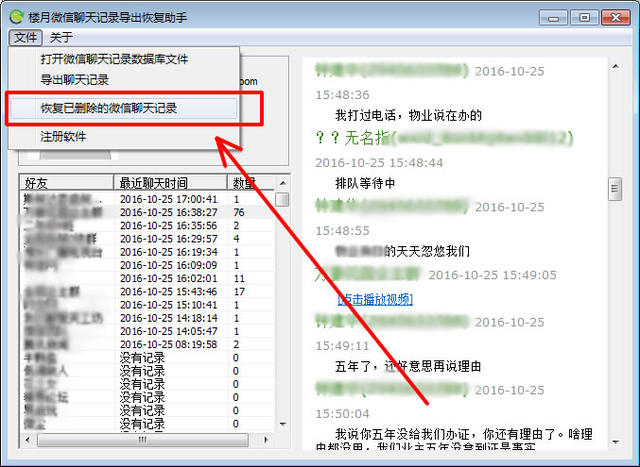Viewport: 640px width, 467px height.
Task: Click friend list horizontal scrollbar thumb
Action: (142, 440)
